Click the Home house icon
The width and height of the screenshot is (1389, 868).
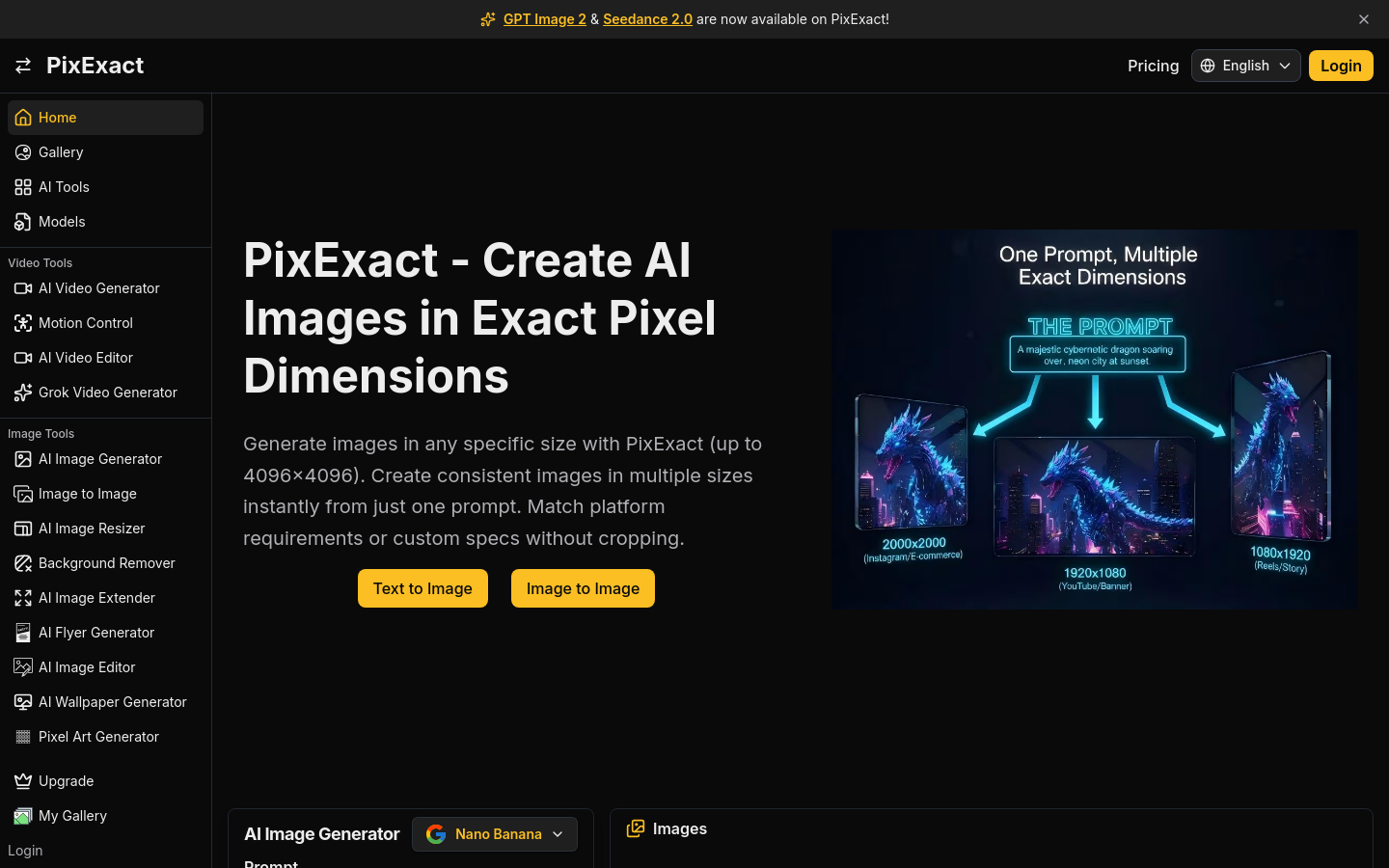tap(23, 118)
